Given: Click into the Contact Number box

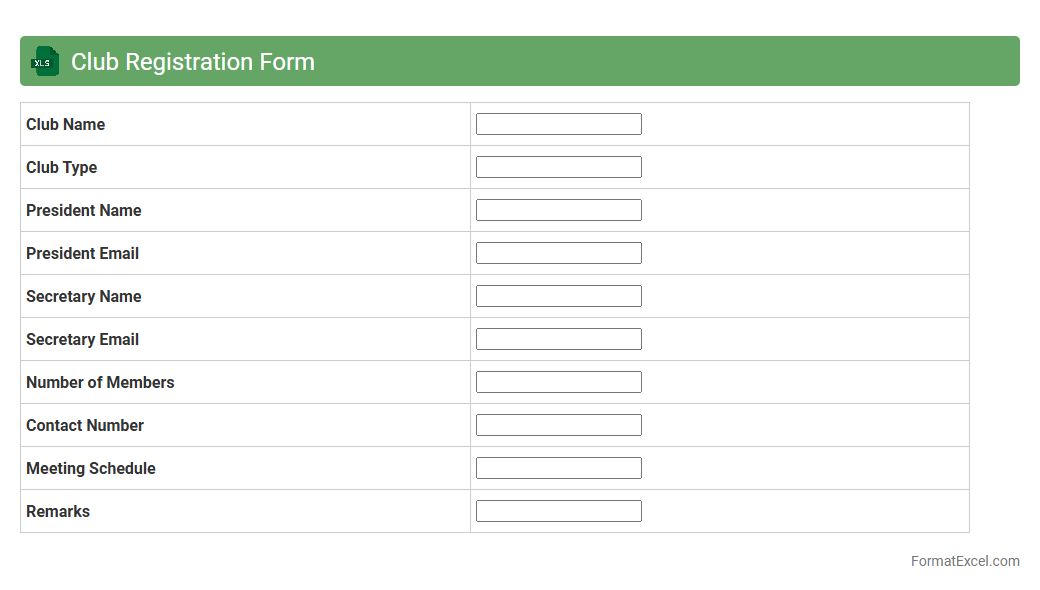Looking at the screenshot, I should pyautogui.click(x=558, y=425).
